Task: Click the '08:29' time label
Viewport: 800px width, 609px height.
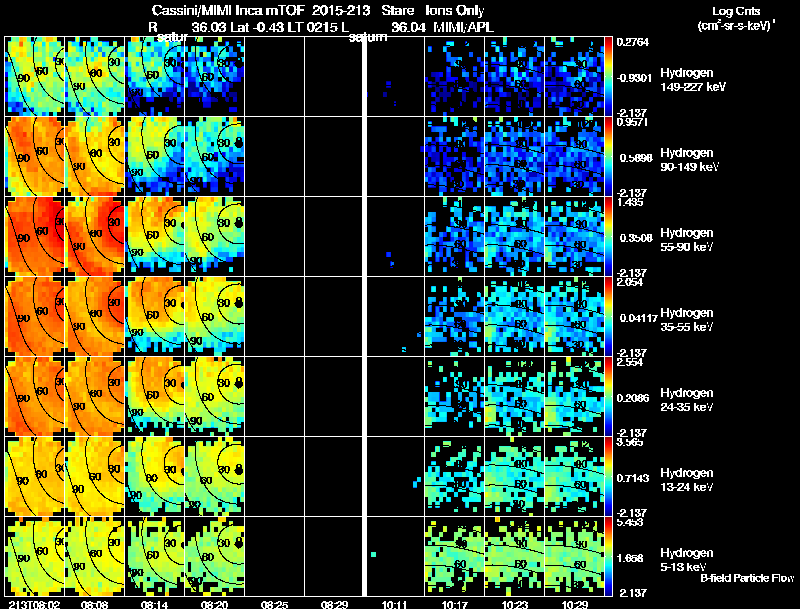Action: [x=334, y=604]
